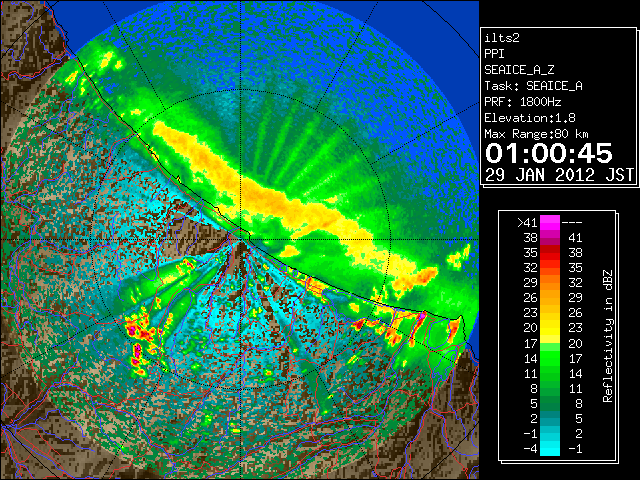The width and height of the screenshot is (640, 480).
Task: Select the "Elevation:1.8" value
Action: click(530, 118)
